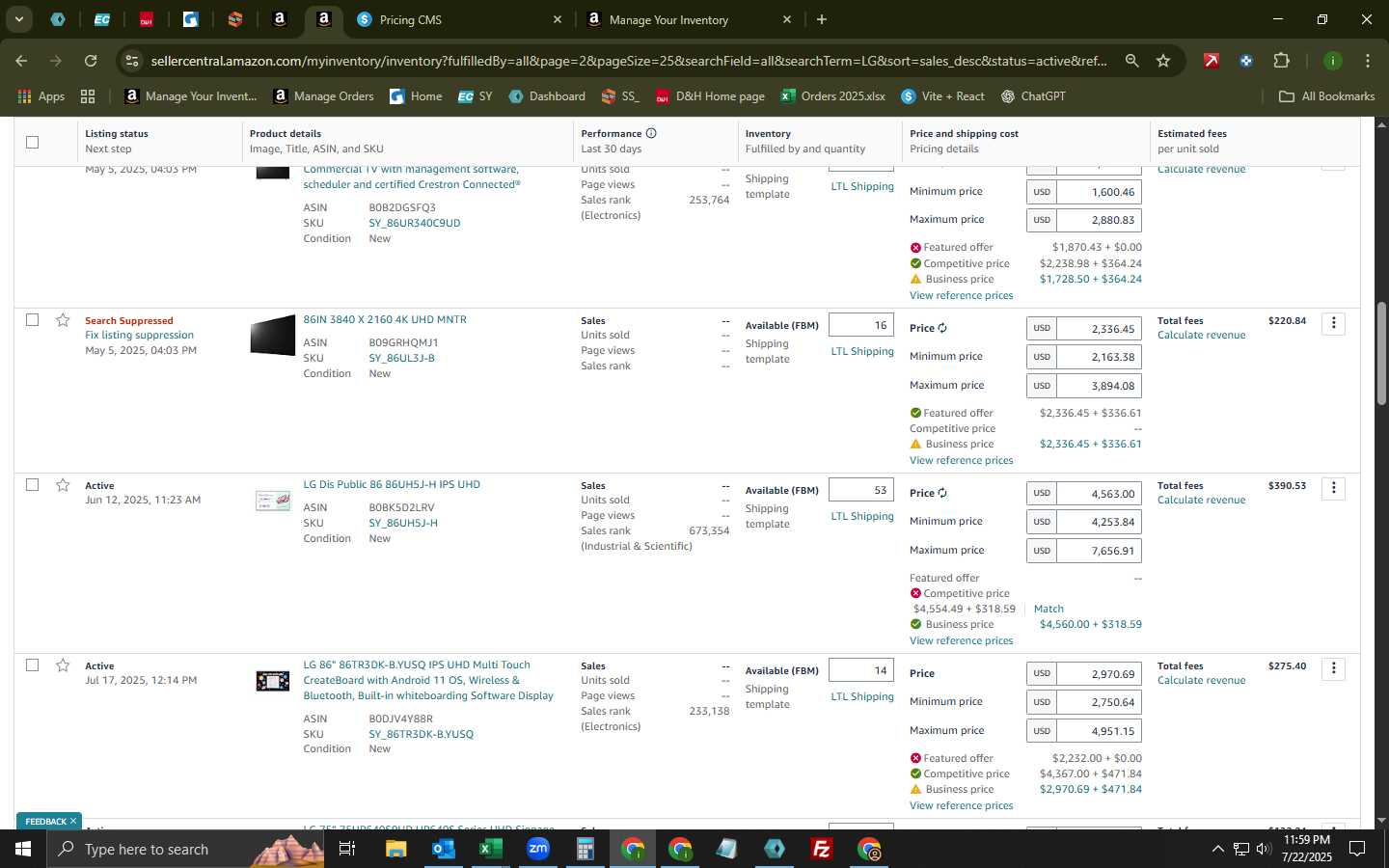Click the Feedback tab close icon
The image size is (1389, 868).
(x=73, y=821)
